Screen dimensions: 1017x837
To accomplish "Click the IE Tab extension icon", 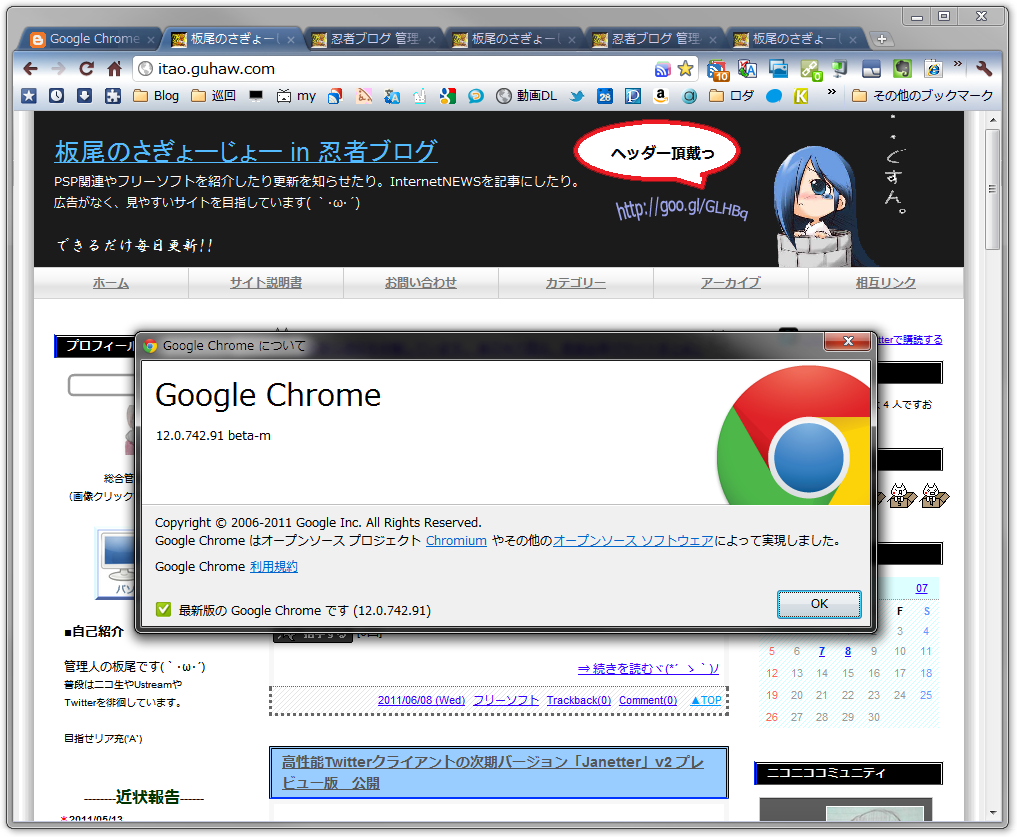I will click(x=933, y=69).
